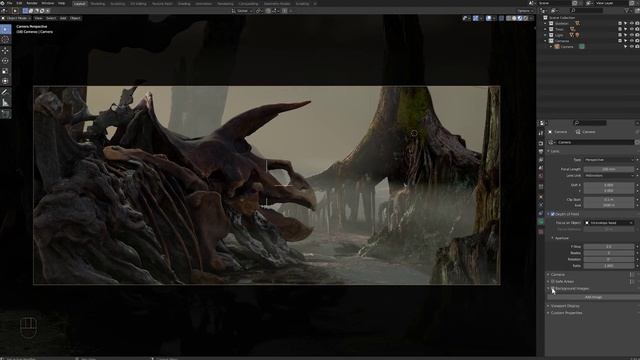Click the Focal Length value slider
640x360 pixels.
tap(609, 169)
